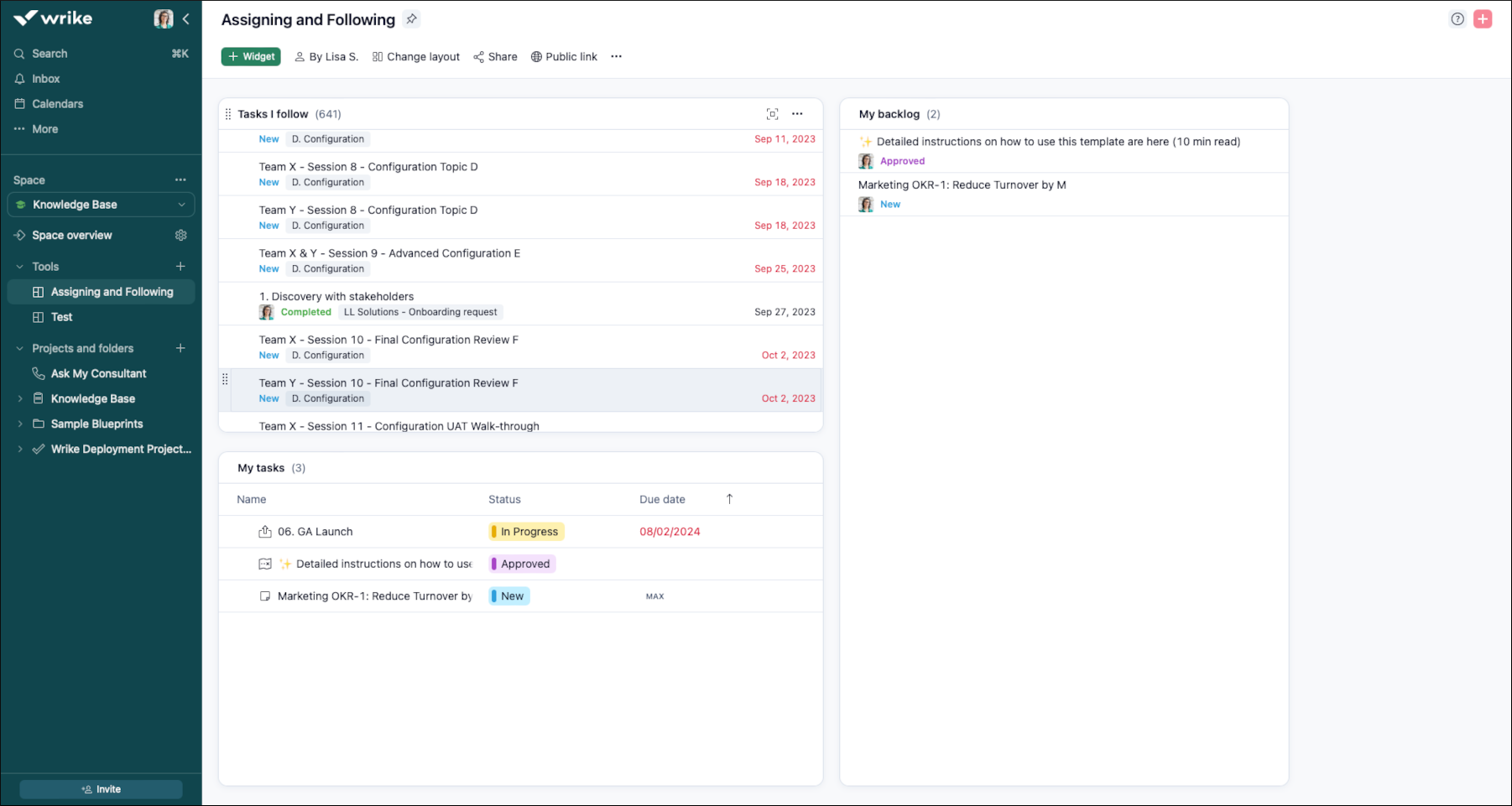Open the help question mark icon

(x=1457, y=19)
